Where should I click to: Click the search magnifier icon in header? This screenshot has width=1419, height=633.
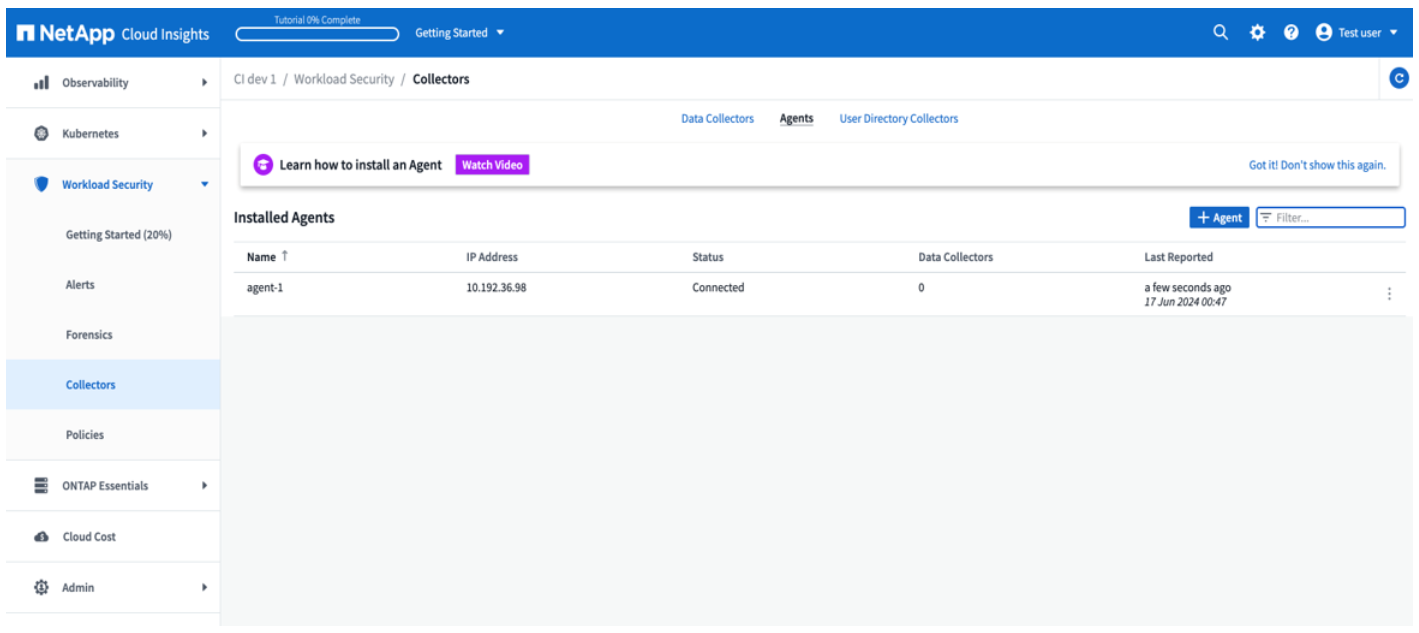pyautogui.click(x=1220, y=32)
